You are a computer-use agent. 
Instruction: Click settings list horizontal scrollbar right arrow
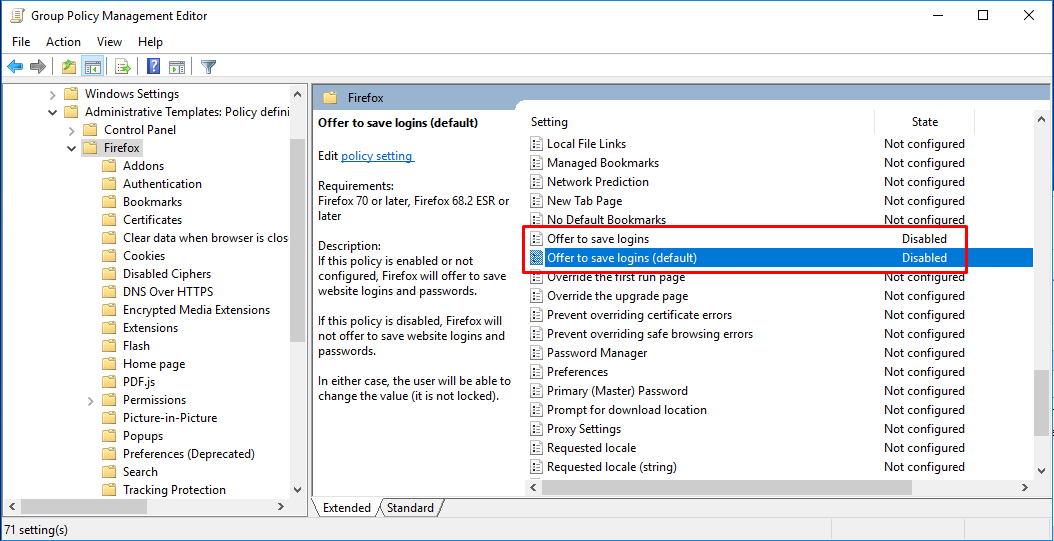click(1025, 487)
